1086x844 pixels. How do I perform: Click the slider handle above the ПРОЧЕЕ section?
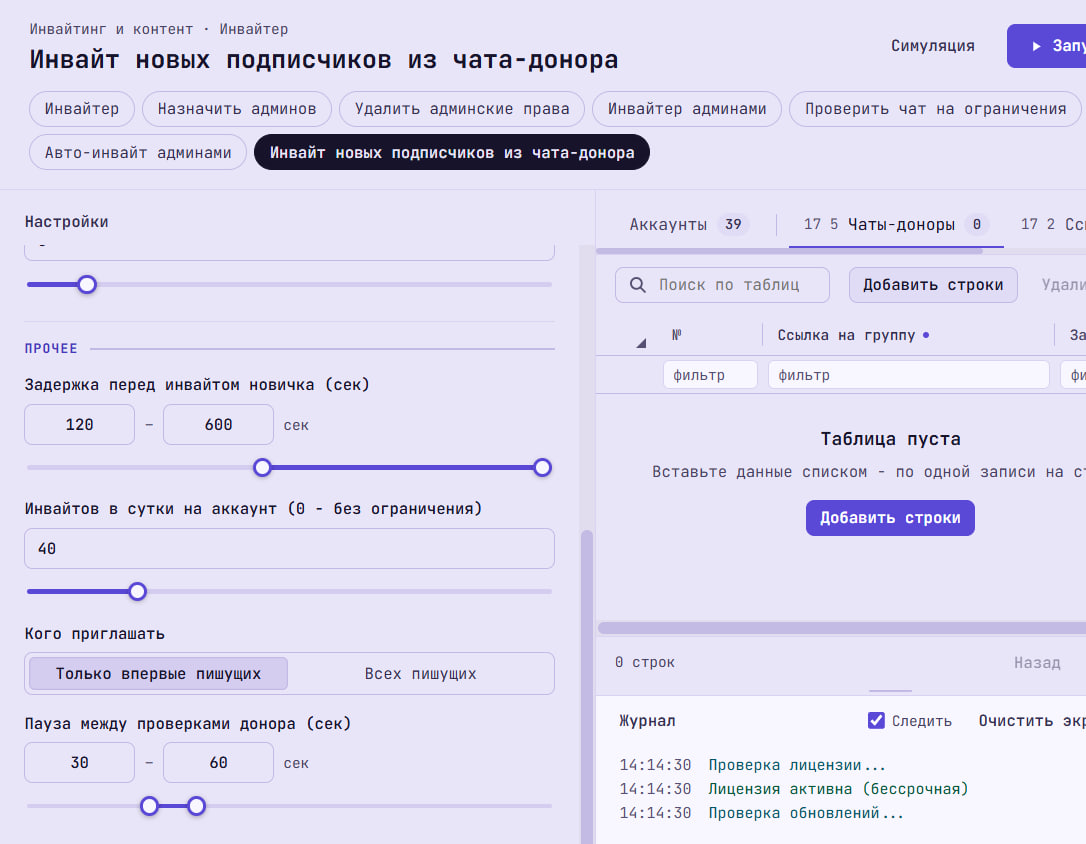[87, 284]
